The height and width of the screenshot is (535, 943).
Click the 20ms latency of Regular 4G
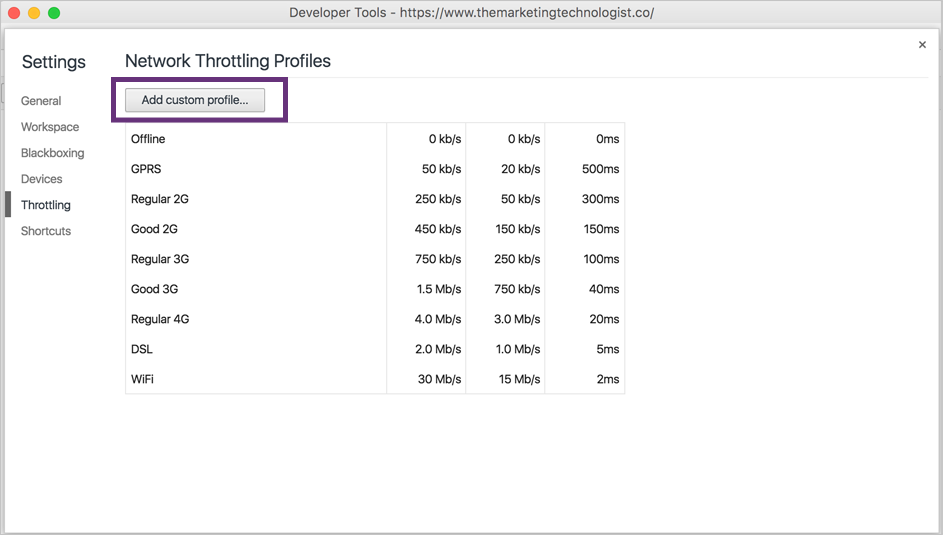click(x=604, y=319)
